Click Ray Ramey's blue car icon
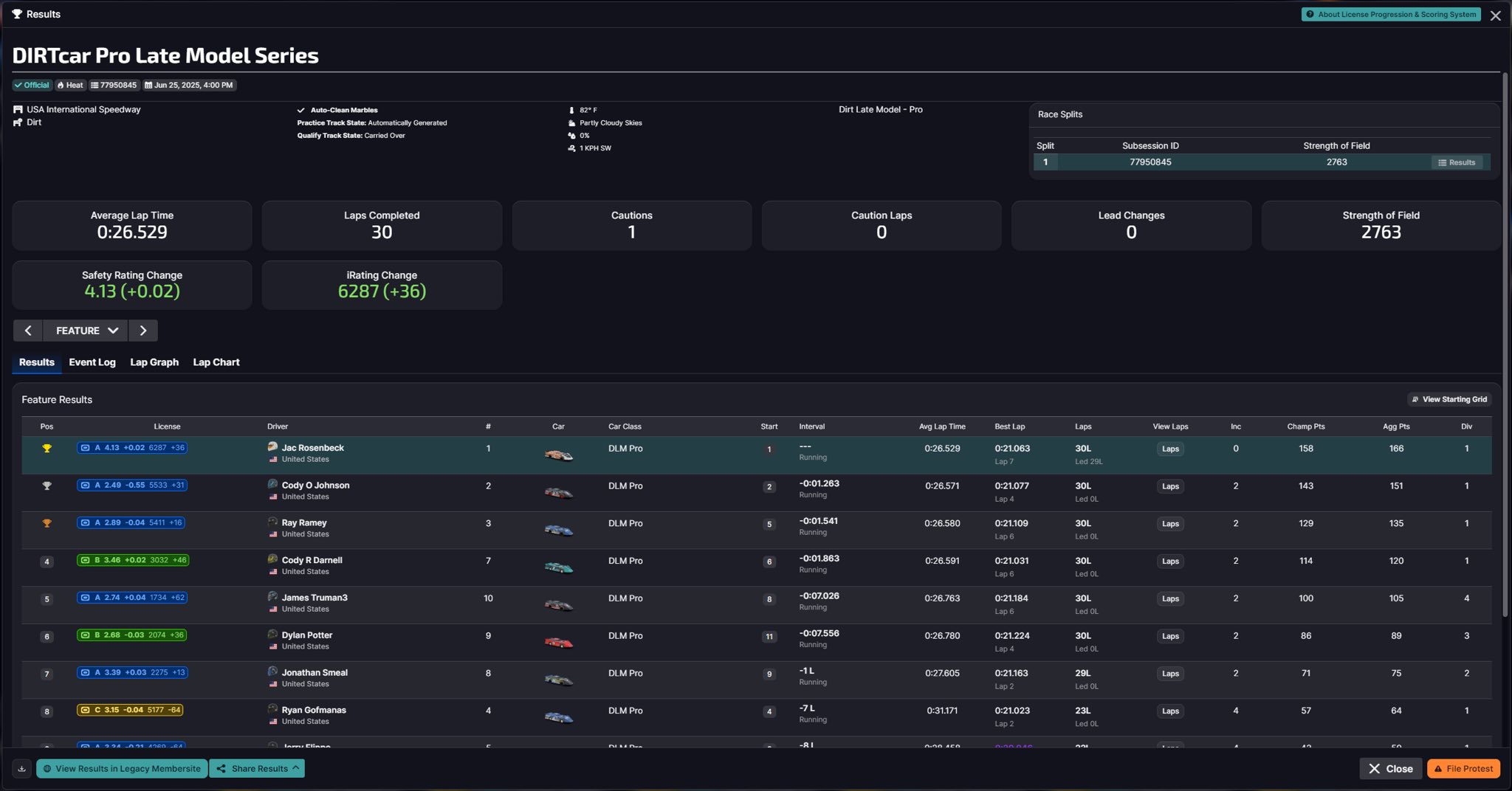The image size is (1512, 791). pyautogui.click(x=558, y=530)
